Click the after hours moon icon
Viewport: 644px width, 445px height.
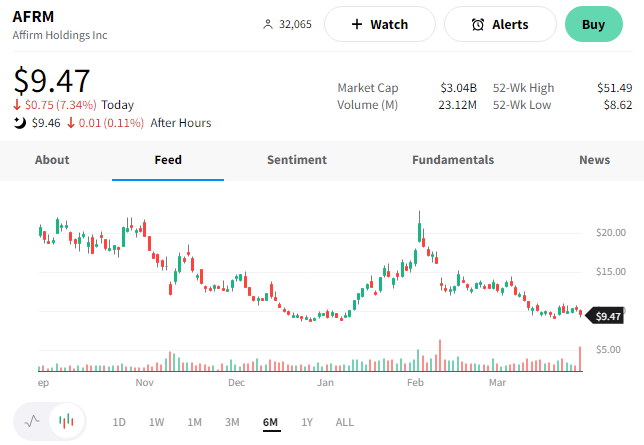coord(20,123)
